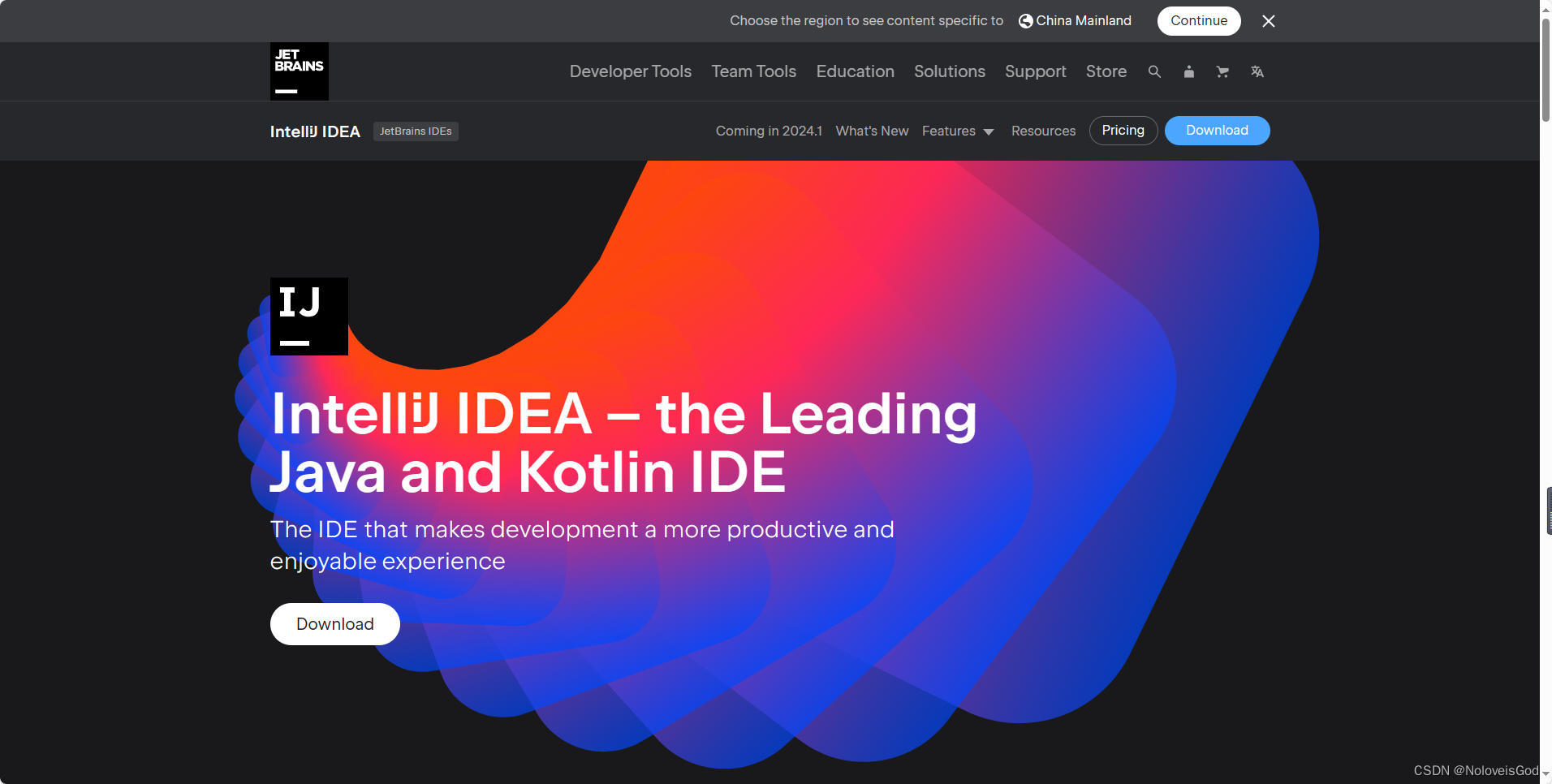
Task: Open the Team Tools menu
Action: coord(754,71)
